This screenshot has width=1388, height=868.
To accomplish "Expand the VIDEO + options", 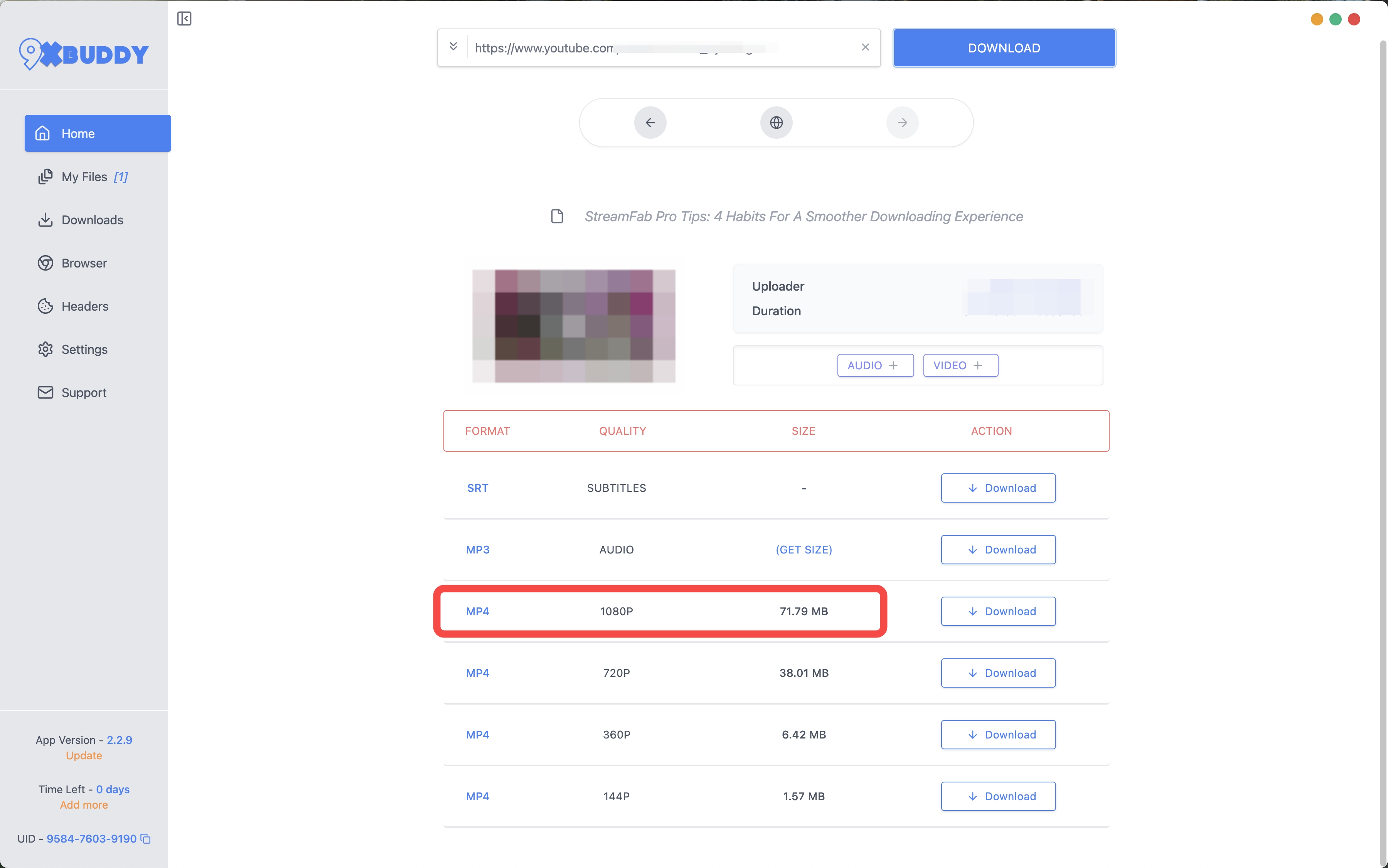I will pyautogui.click(x=960, y=366).
